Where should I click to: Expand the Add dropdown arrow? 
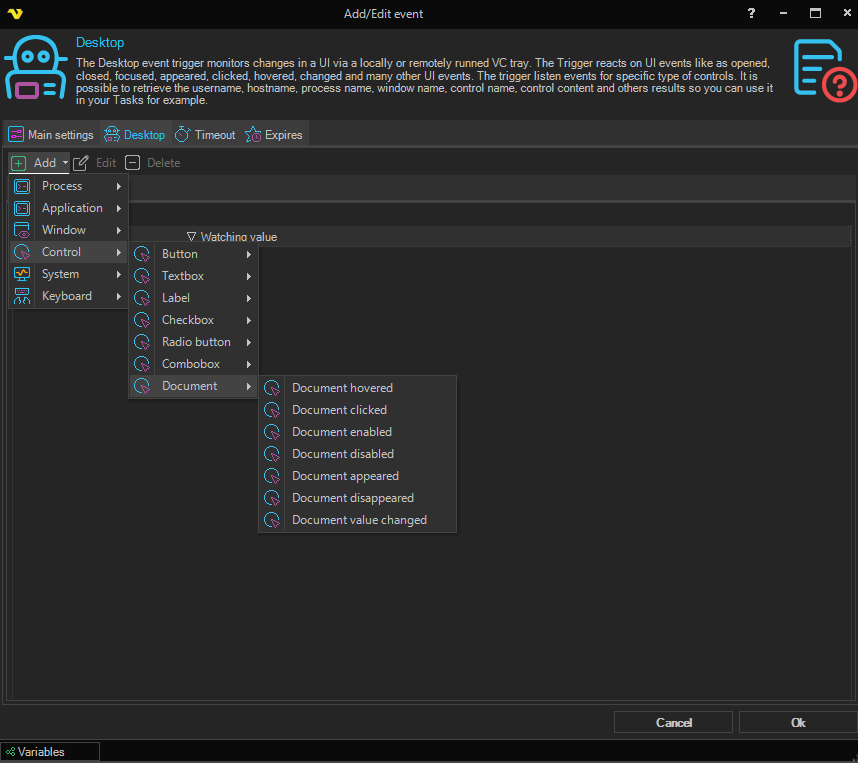[65, 163]
